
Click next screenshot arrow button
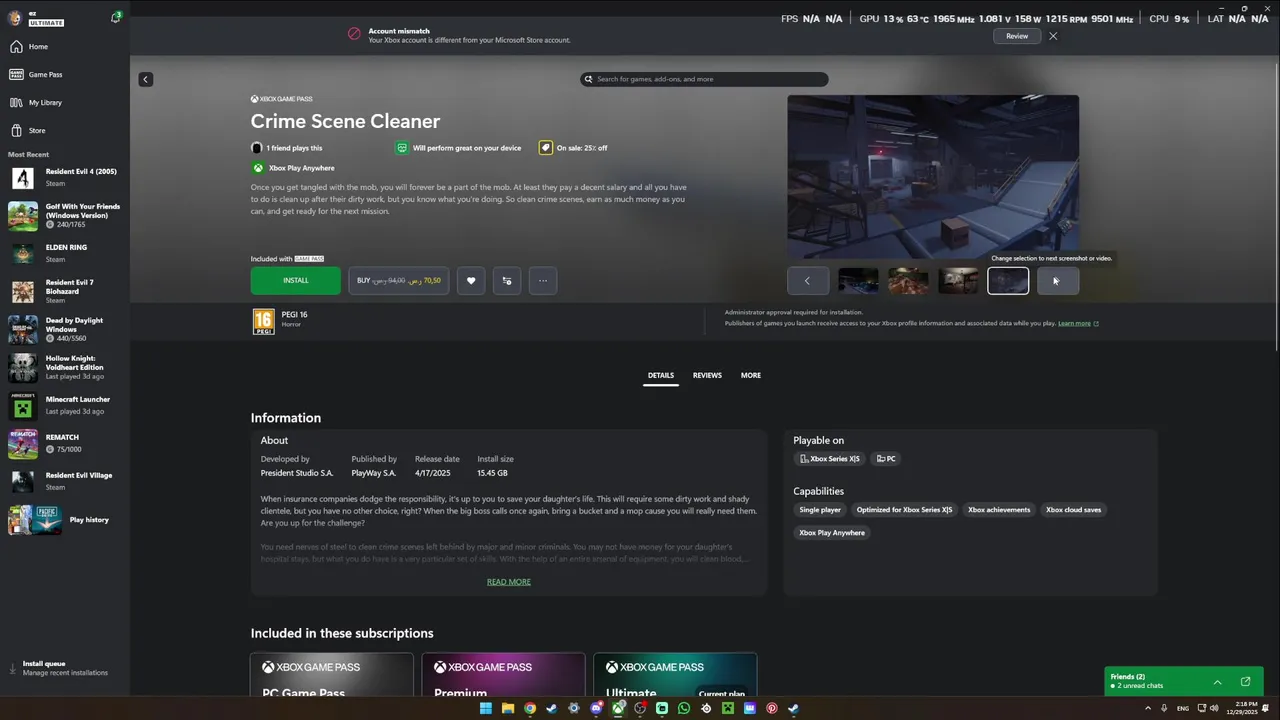coord(1058,281)
